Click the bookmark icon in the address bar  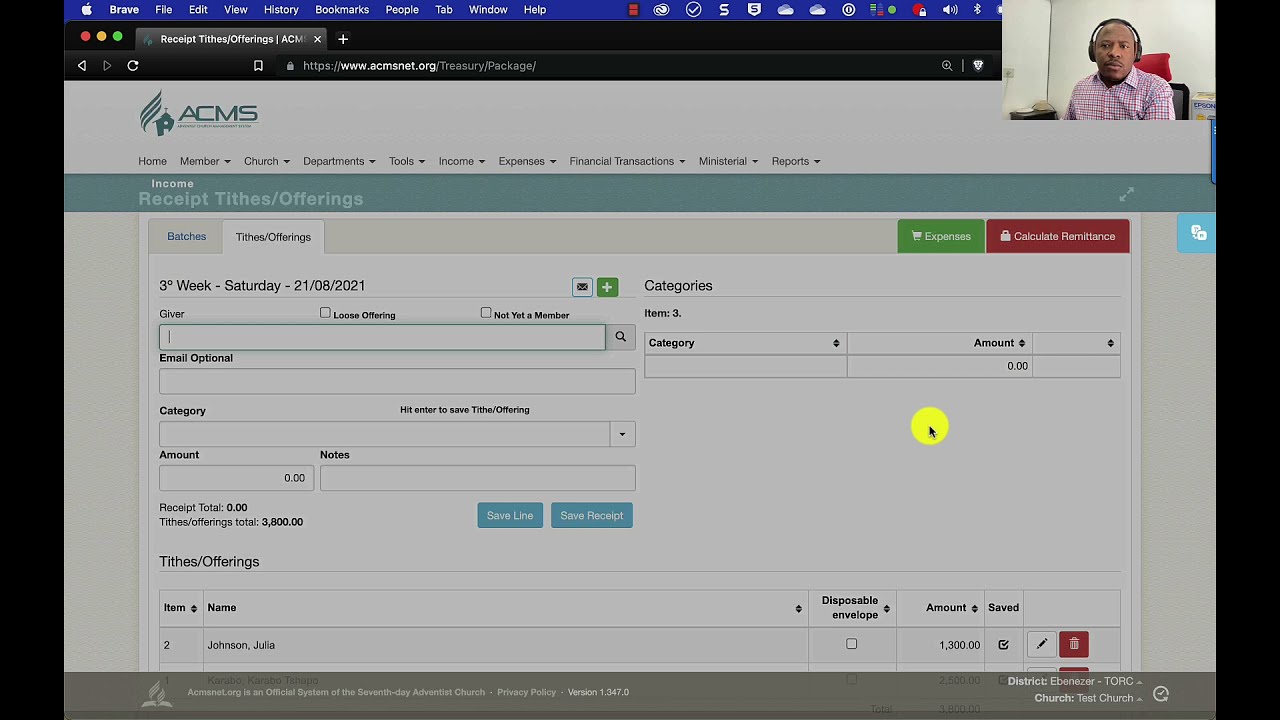(258, 66)
